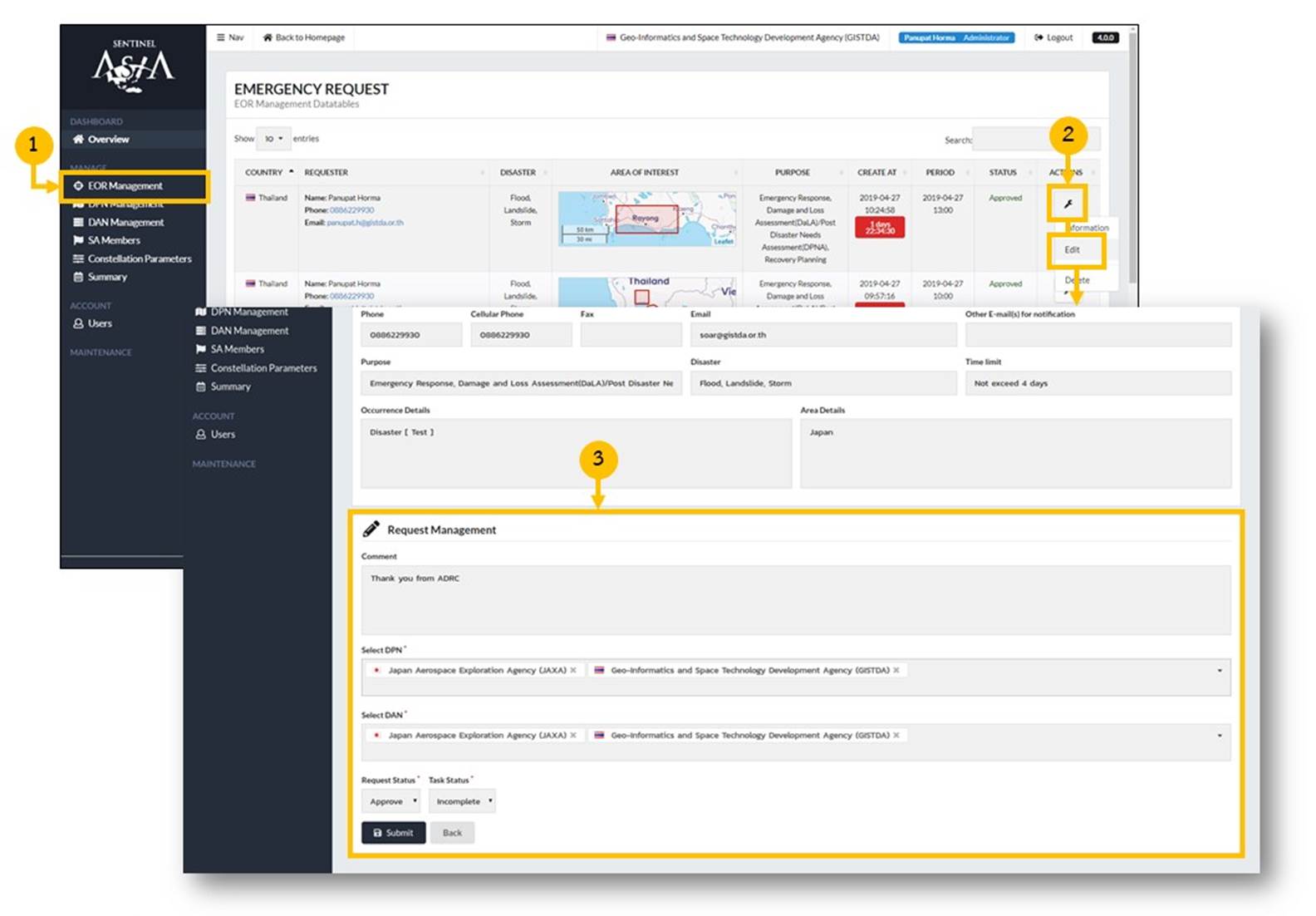Screen dimensions: 1316x916
Task: Click the Submit button
Action: pyautogui.click(x=393, y=833)
